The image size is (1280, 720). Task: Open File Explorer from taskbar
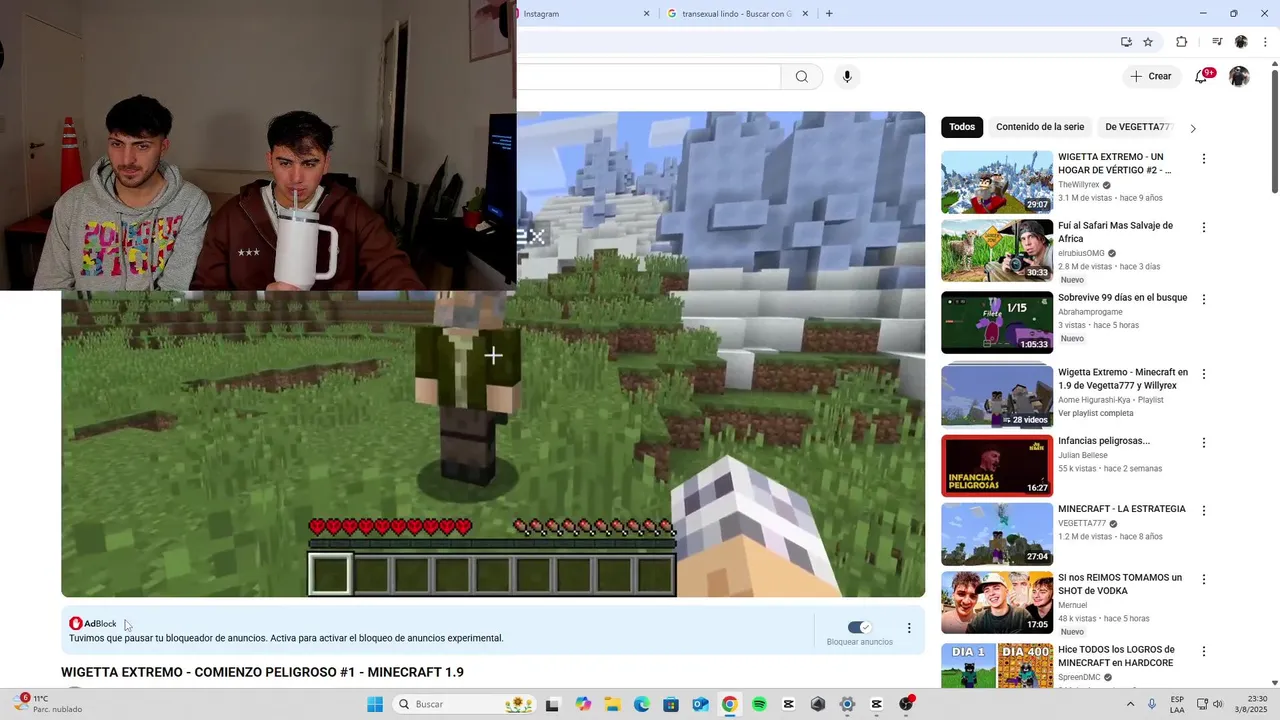pyautogui.click(x=612, y=704)
